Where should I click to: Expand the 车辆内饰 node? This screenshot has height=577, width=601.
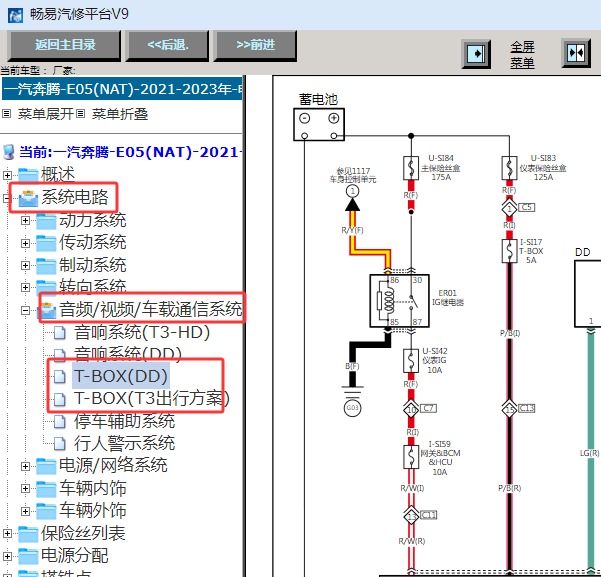point(25,488)
